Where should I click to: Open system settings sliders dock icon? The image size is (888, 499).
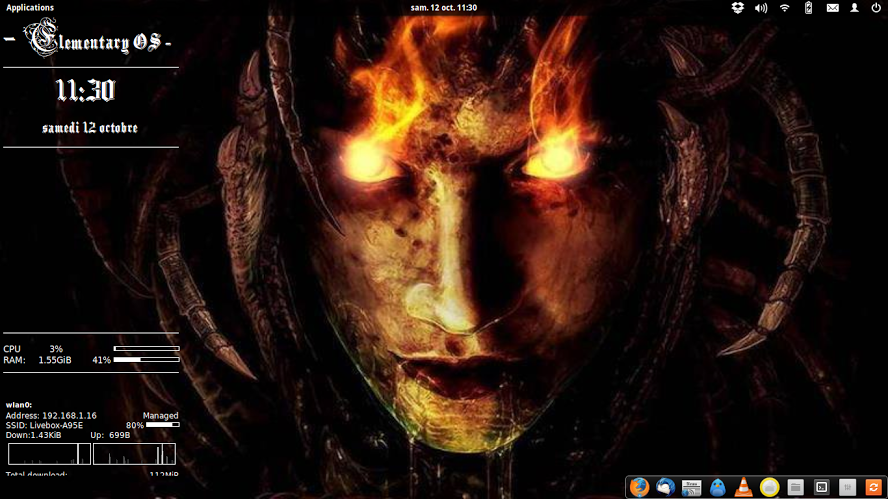pos(847,487)
